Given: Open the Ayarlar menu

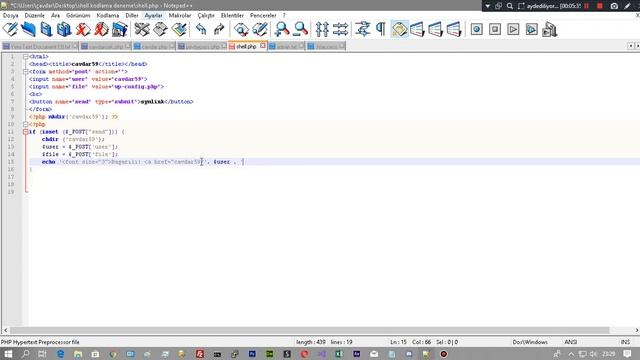Looking at the screenshot, I should pyautogui.click(x=153, y=16).
